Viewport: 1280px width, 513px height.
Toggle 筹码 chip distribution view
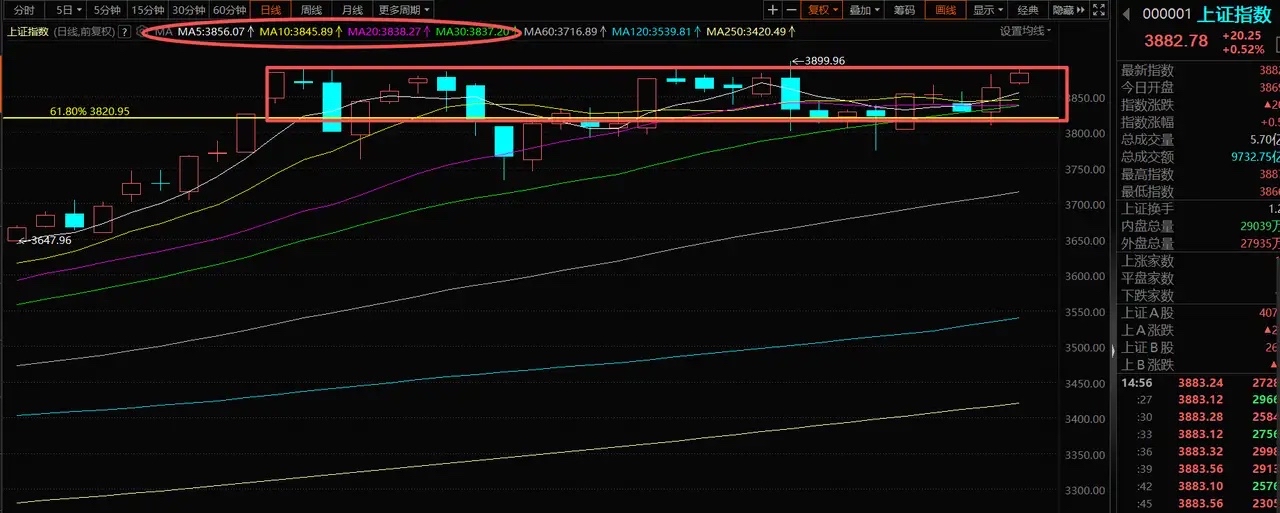905,10
